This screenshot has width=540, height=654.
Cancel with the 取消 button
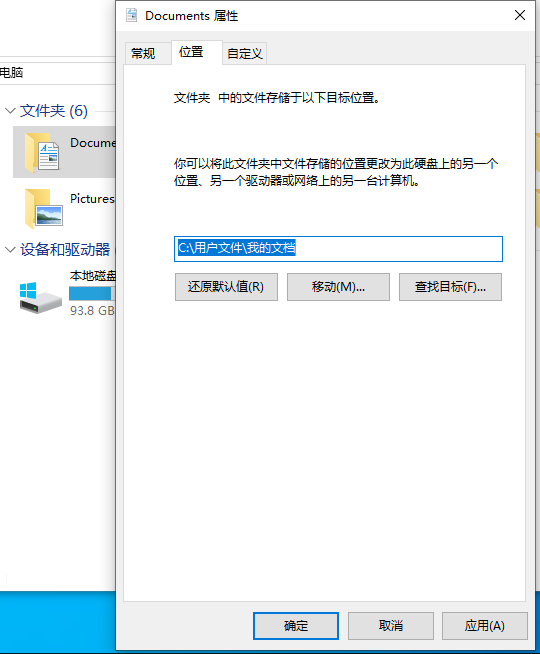(x=391, y=626)
